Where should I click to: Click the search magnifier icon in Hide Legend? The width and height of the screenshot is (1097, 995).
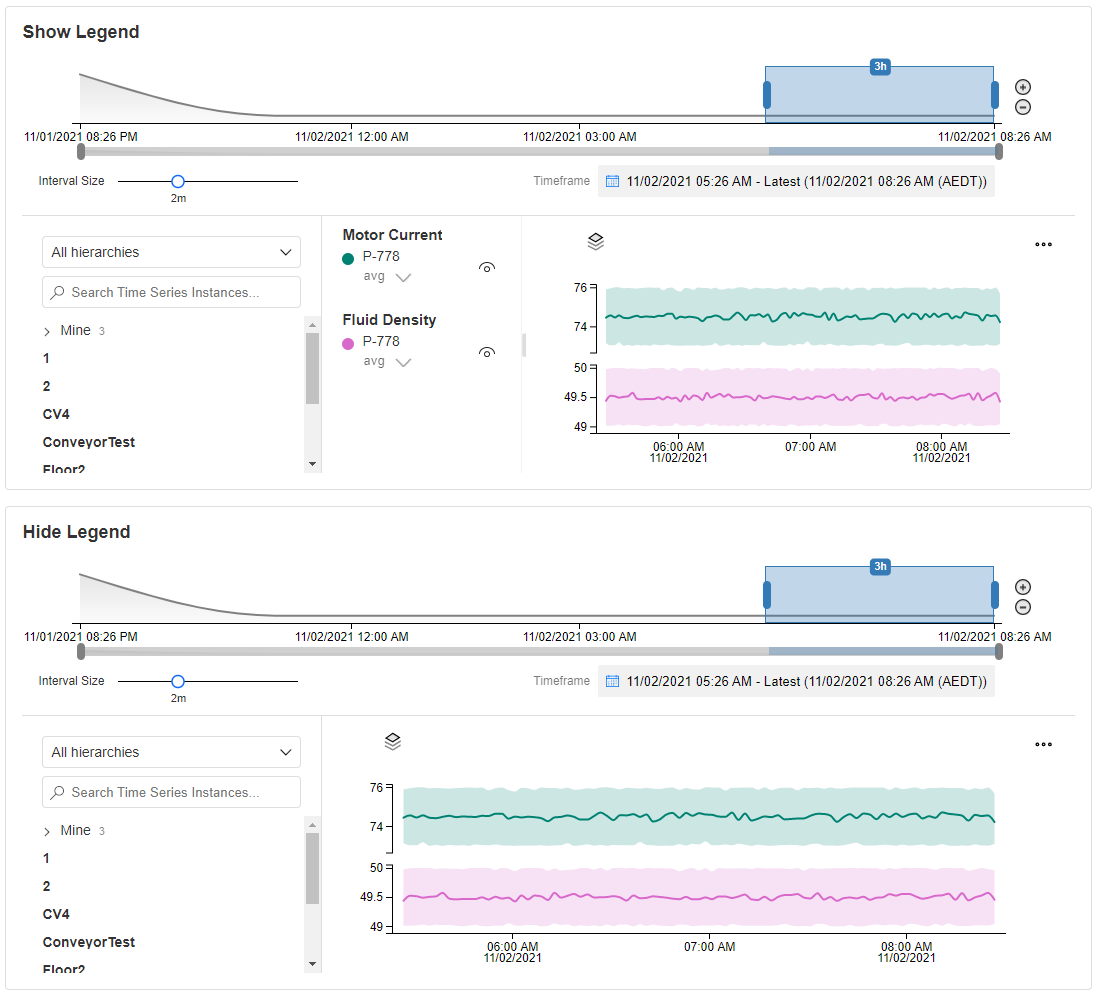point(58,793)
